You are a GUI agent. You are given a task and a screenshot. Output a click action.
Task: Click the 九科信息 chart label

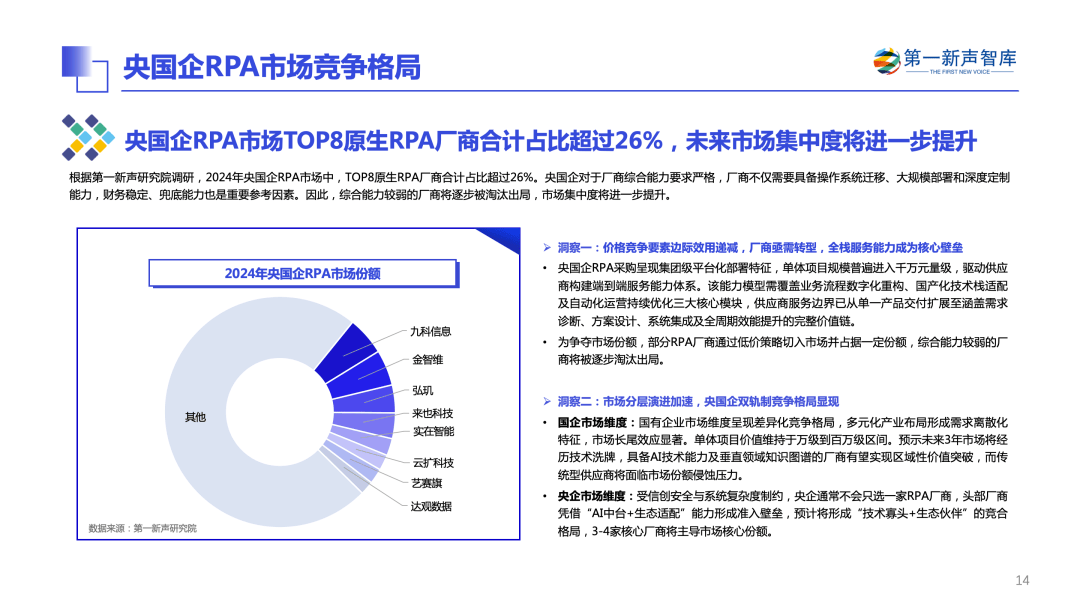coord(430,331)
